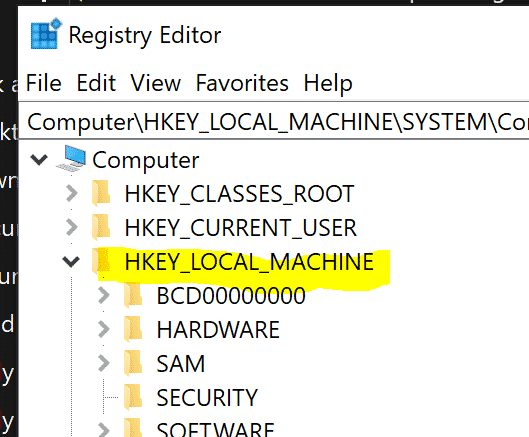Click the Registry Editor app icon
Image resolution: width=529 pixels, height=437 pixels.
click(x=46, y=34)
